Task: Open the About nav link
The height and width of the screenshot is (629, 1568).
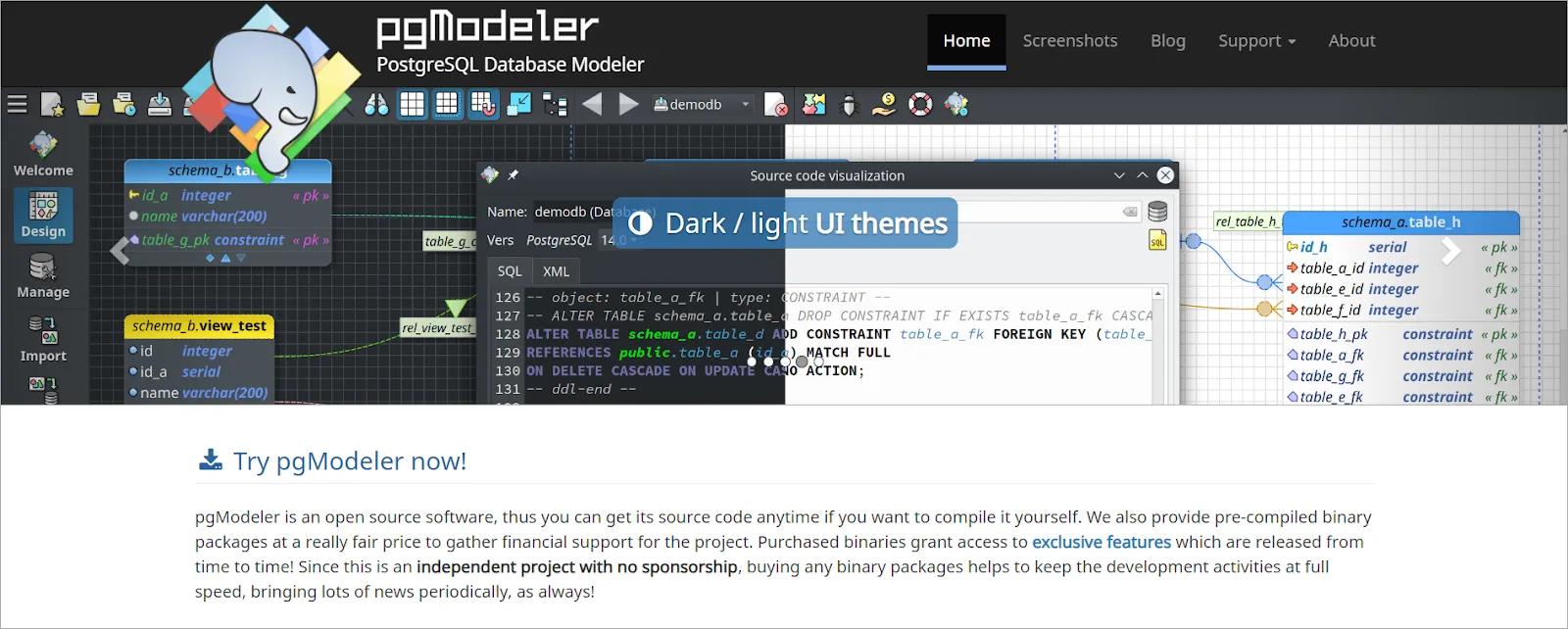Action: point(1351,40)
